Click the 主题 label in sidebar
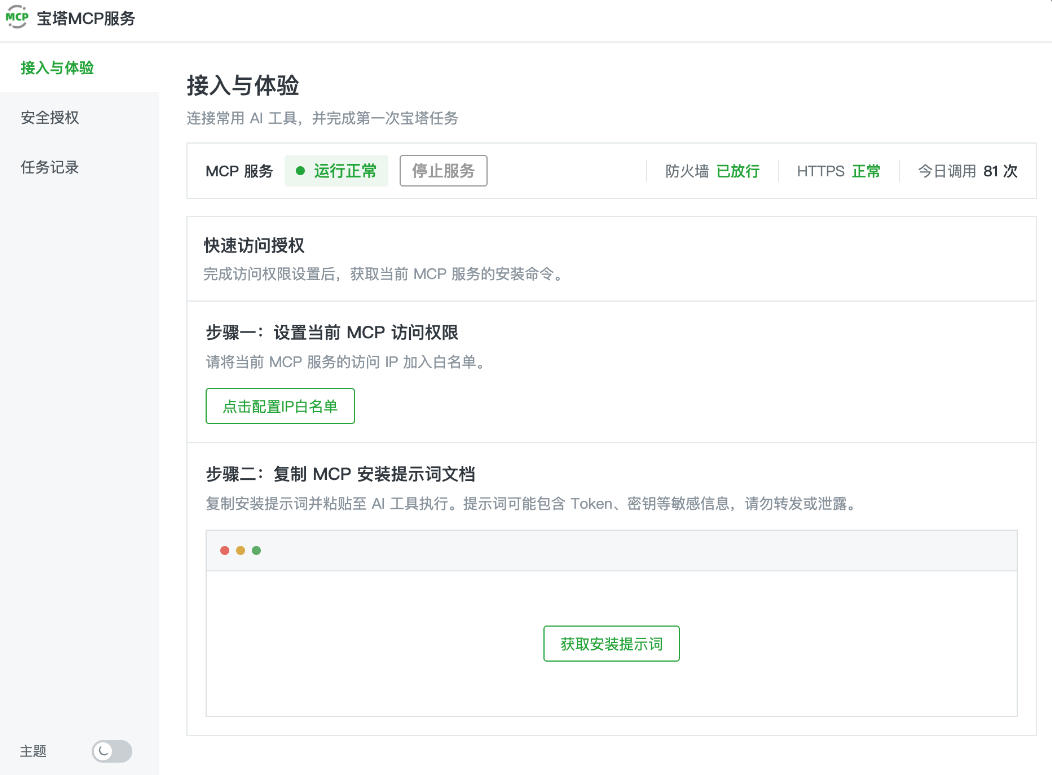The height and width of the screenshot is (775, 1052). pyautogui.click(x=33, y=751)
